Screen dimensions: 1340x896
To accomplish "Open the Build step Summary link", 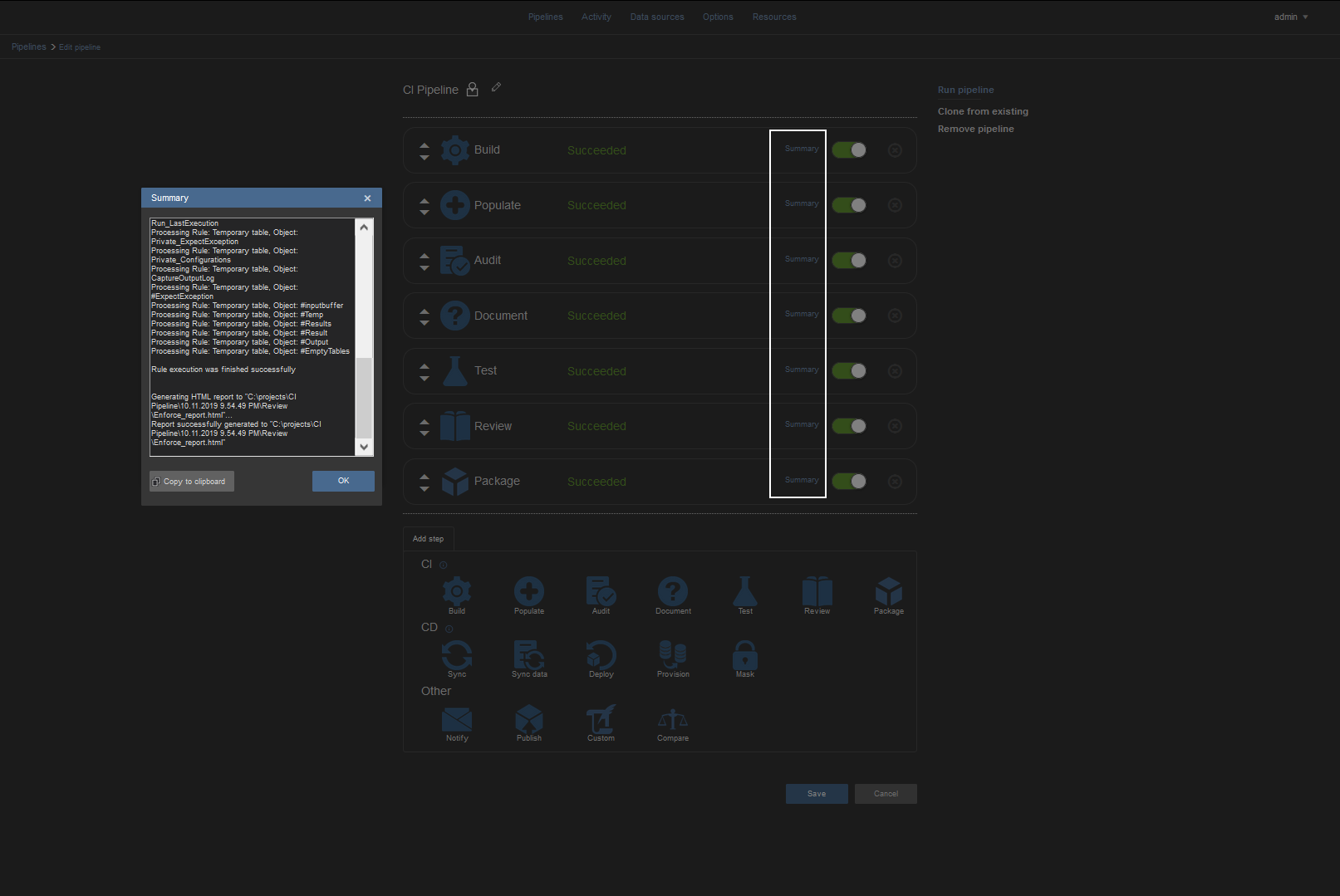I will (x=802, y=149).
